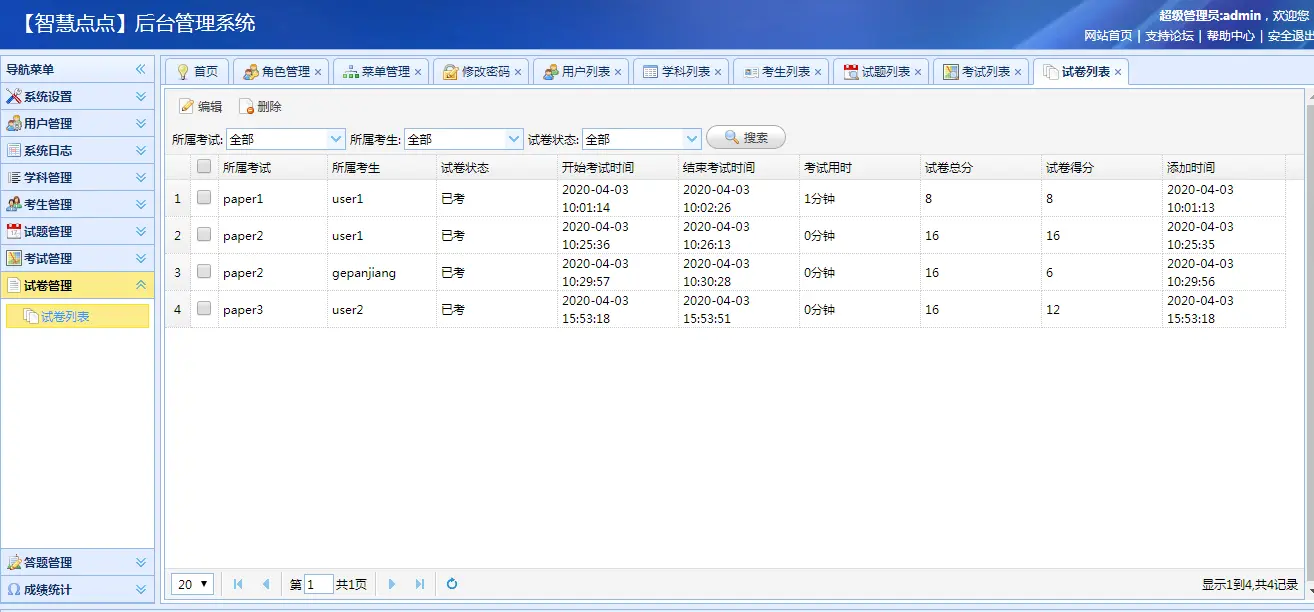Viewport: 1314px width, 612px height.
Task: Click the 删除 delete button
Action: (x=260, y=107)
